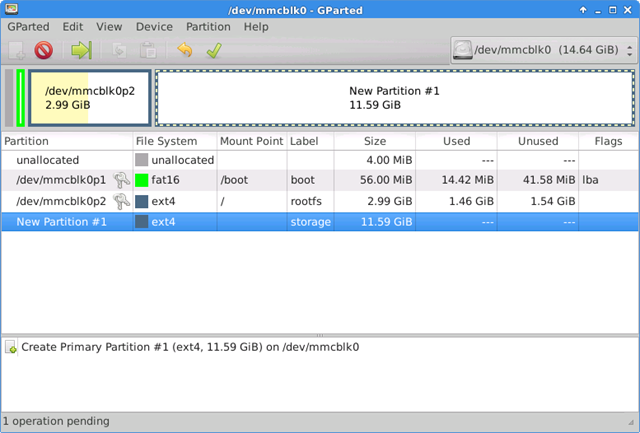Open the Edit menu
This screenshot has height=433, width=640.
tap(73, 27)
